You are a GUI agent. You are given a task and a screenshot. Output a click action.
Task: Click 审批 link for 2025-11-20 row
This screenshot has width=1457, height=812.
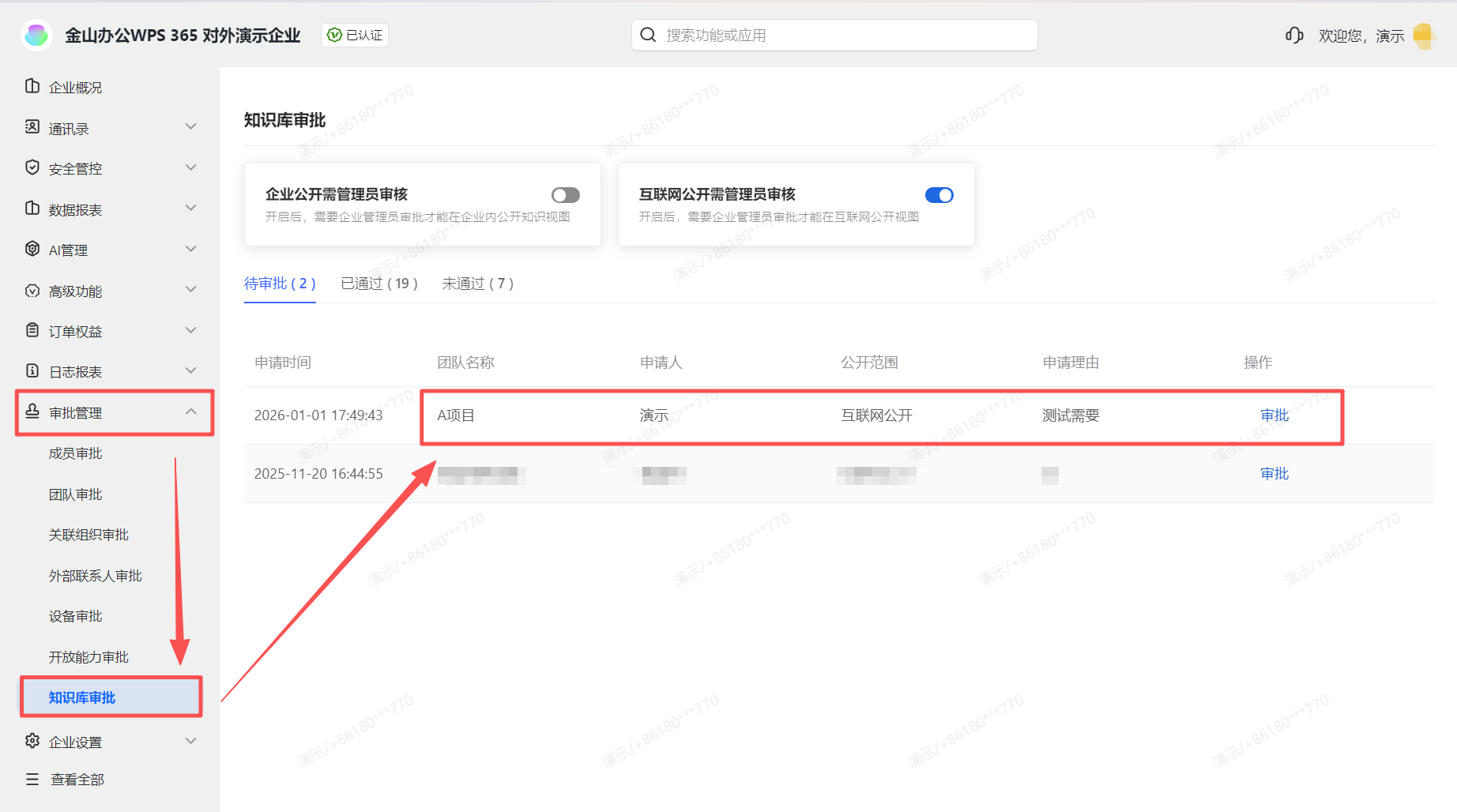[x=1274, y=474]
